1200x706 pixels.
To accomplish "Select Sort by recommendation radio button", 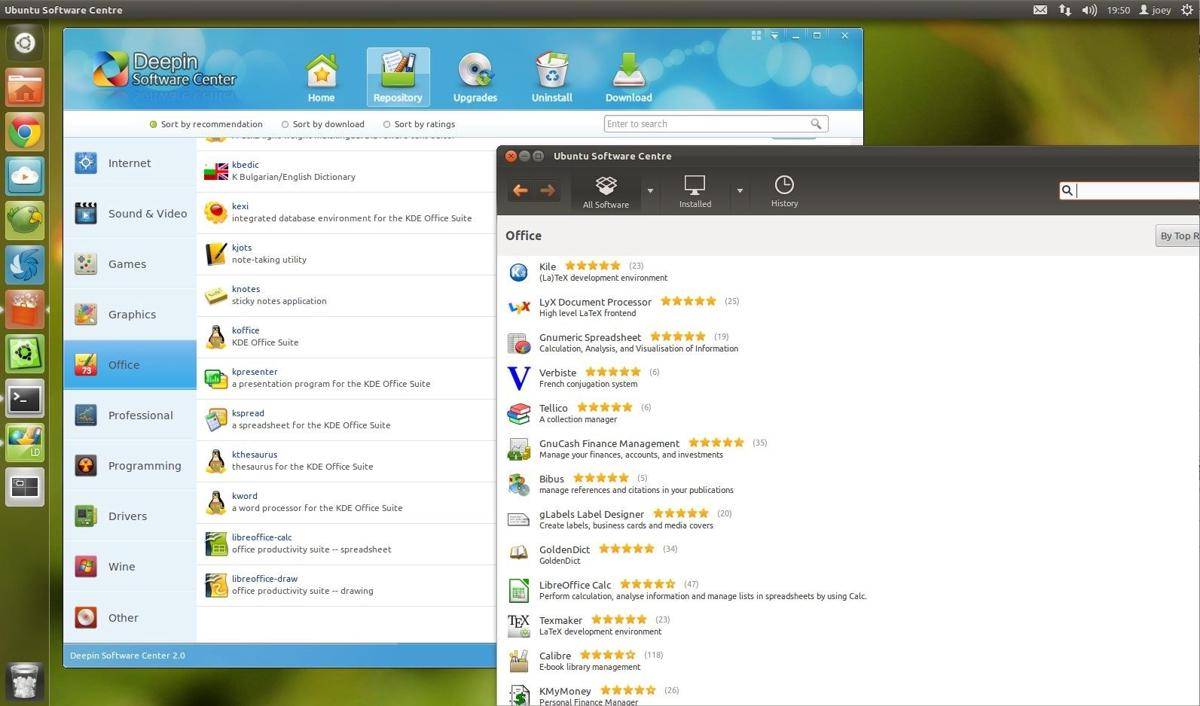I will pyautogui.click(x=206, y=124).
